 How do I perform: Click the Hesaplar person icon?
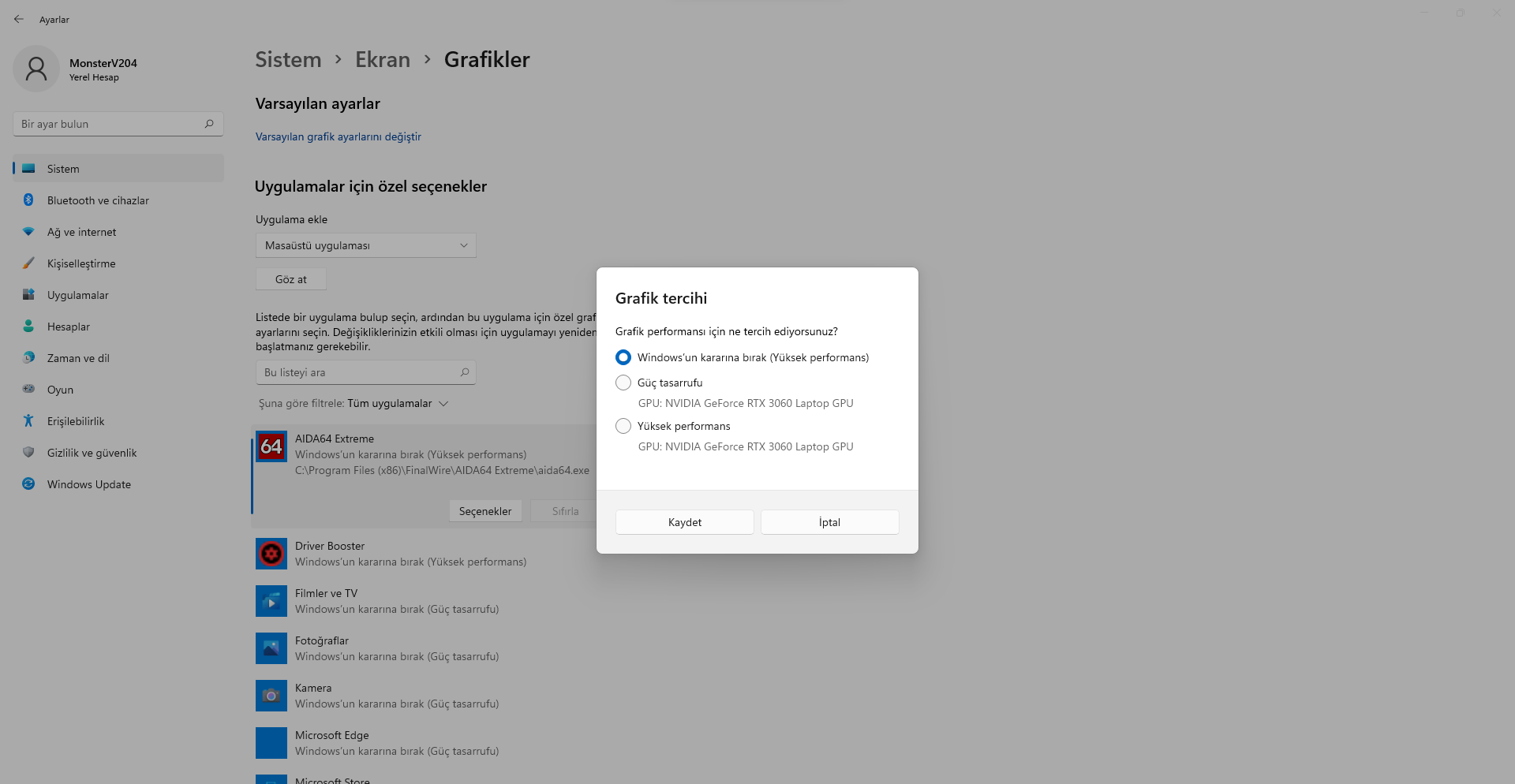(x=28, y=327)
